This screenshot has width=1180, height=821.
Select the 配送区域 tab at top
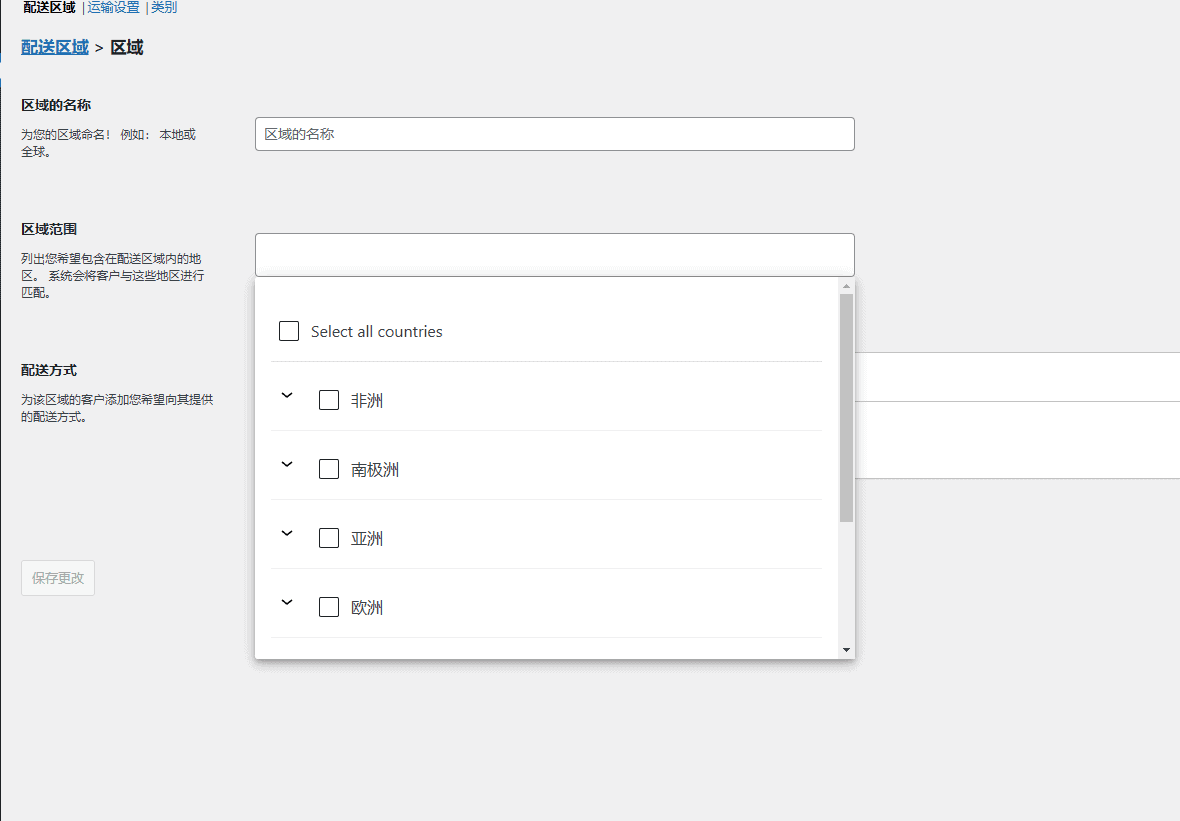pyautogui.click(x=49, y=8)
